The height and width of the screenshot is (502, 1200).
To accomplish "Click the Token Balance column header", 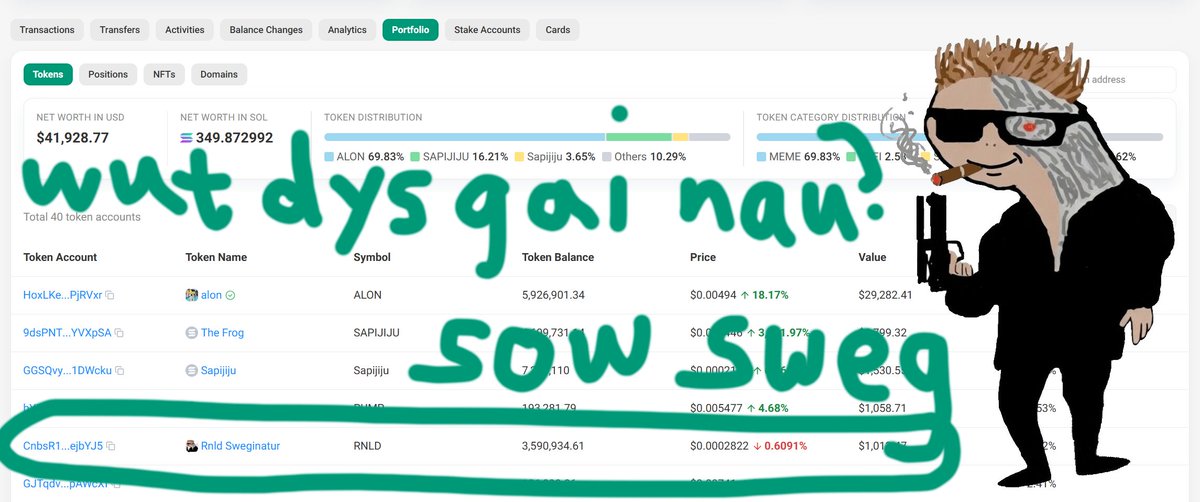I will (558, 257).
